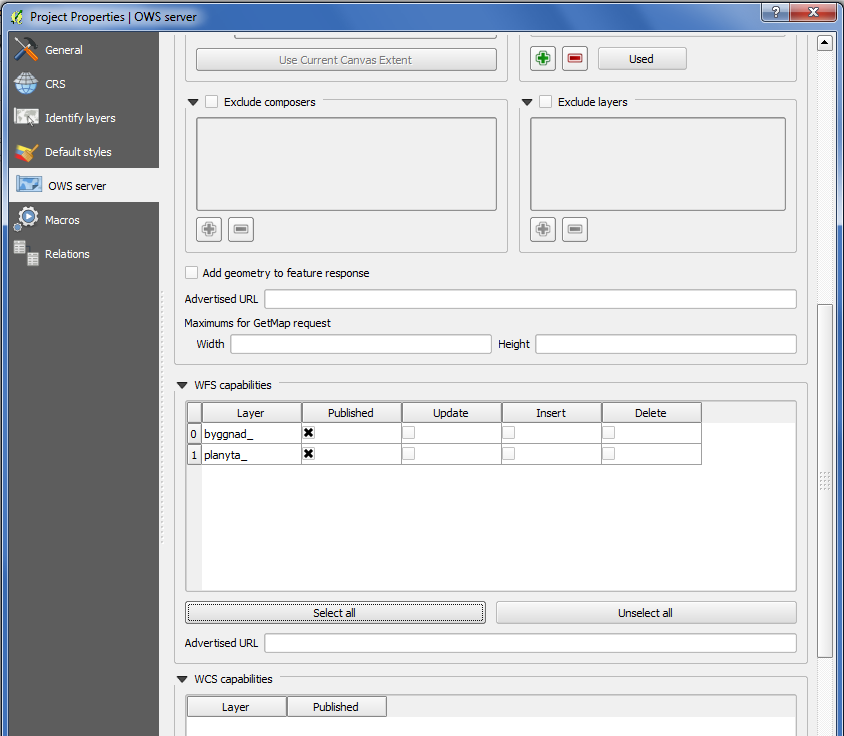
Task: Select row header 0 in WFS table
Action: (x=194, y=433)
